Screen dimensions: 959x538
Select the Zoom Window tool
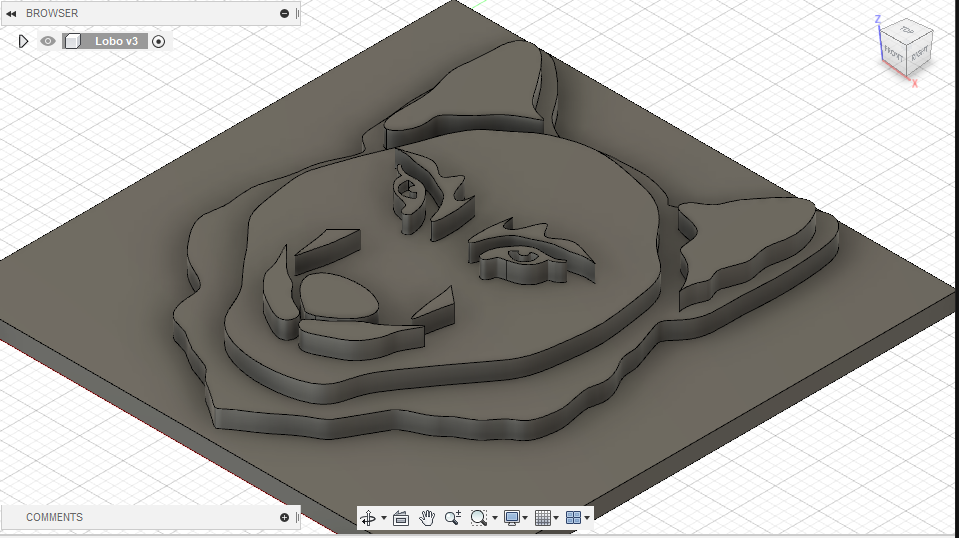[x=478, y=518]
